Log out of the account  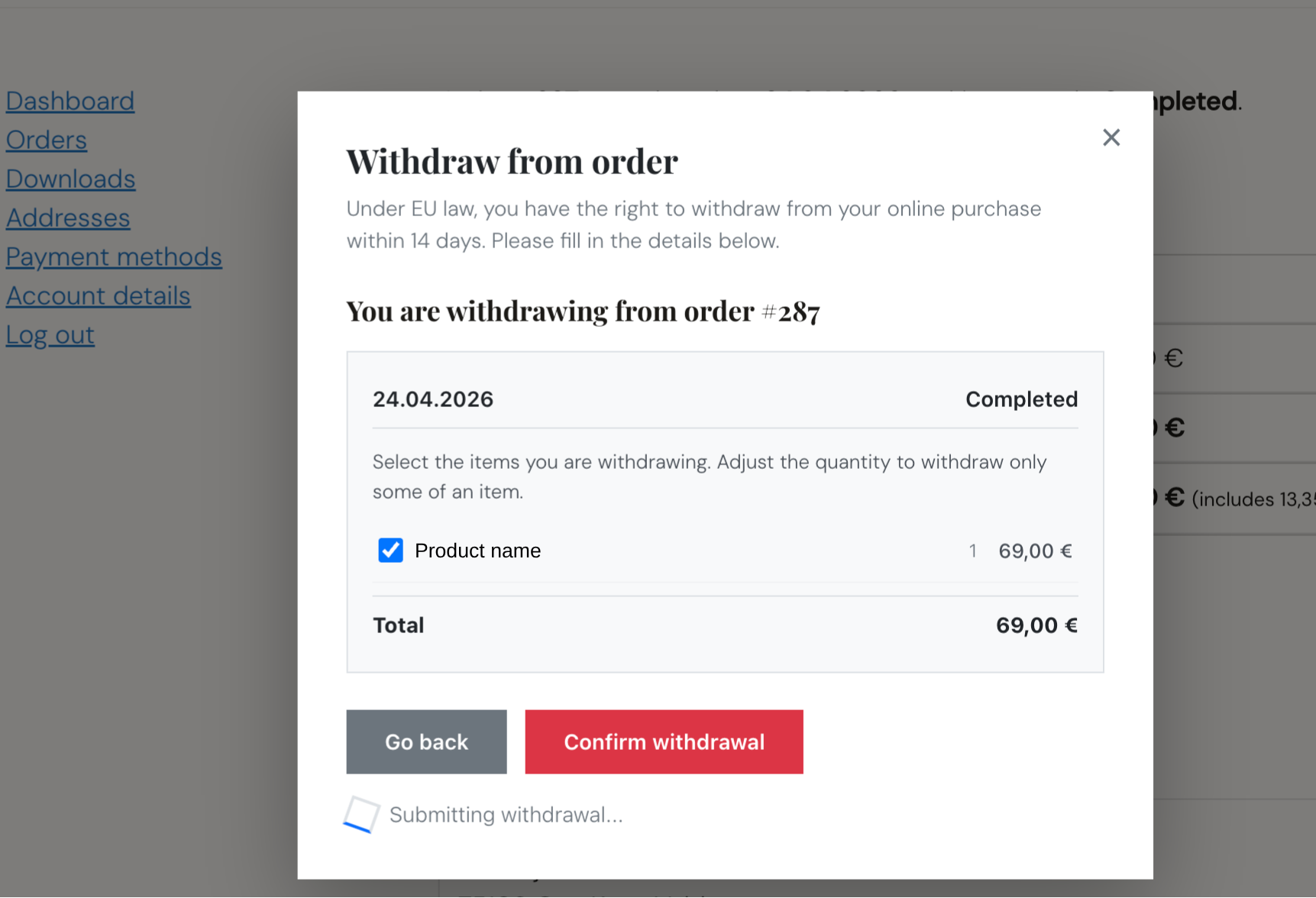(x=50, y=334)
